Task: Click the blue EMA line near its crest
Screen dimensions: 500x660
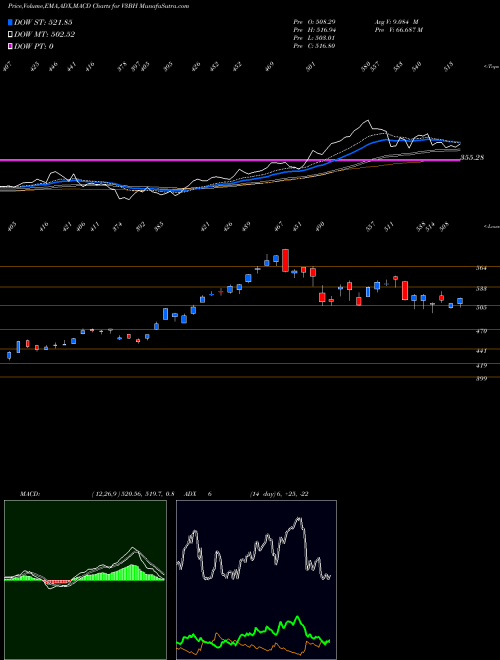Action: click(x=386, y=140)
